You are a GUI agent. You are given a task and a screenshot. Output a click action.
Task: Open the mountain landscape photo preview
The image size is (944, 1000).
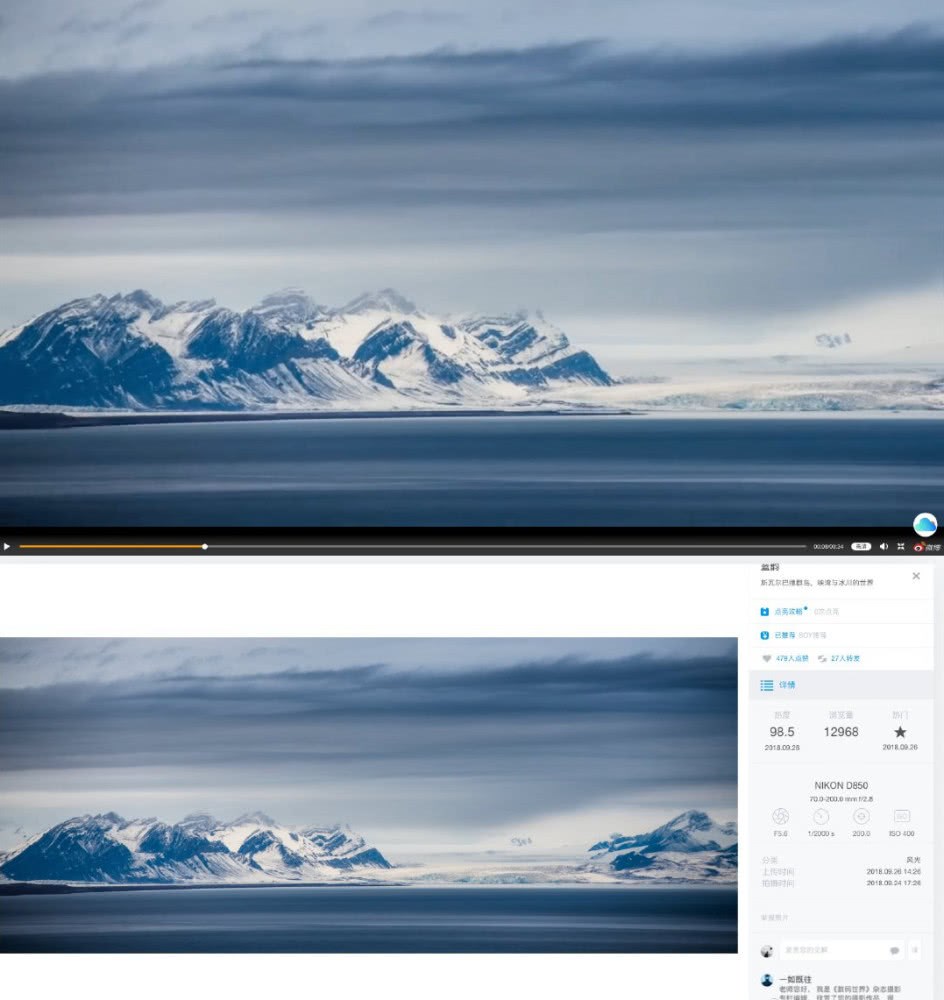(x=368, y=795)
